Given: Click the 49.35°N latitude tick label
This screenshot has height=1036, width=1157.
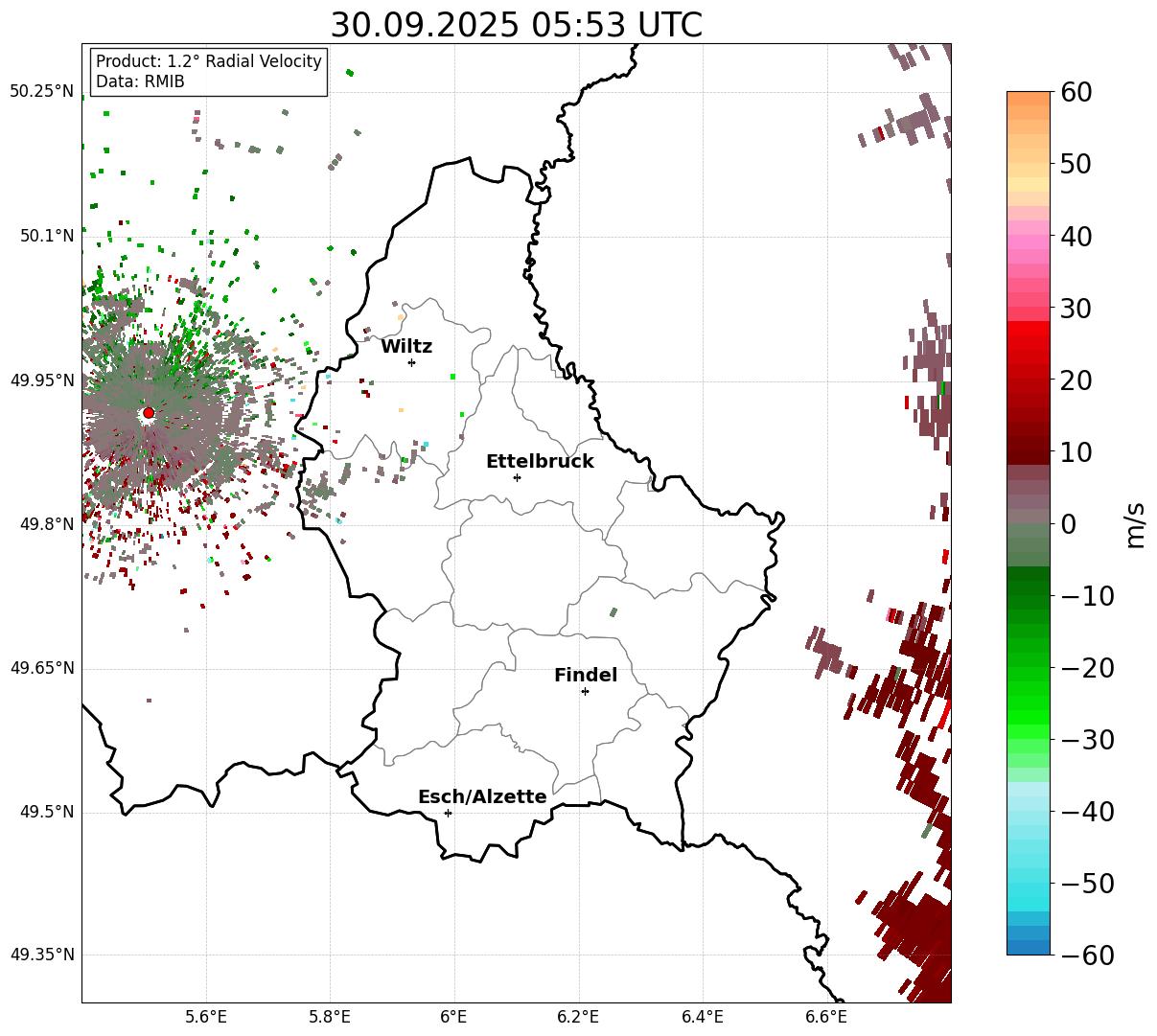Looking at the screenshot, I should pos(41,955).
